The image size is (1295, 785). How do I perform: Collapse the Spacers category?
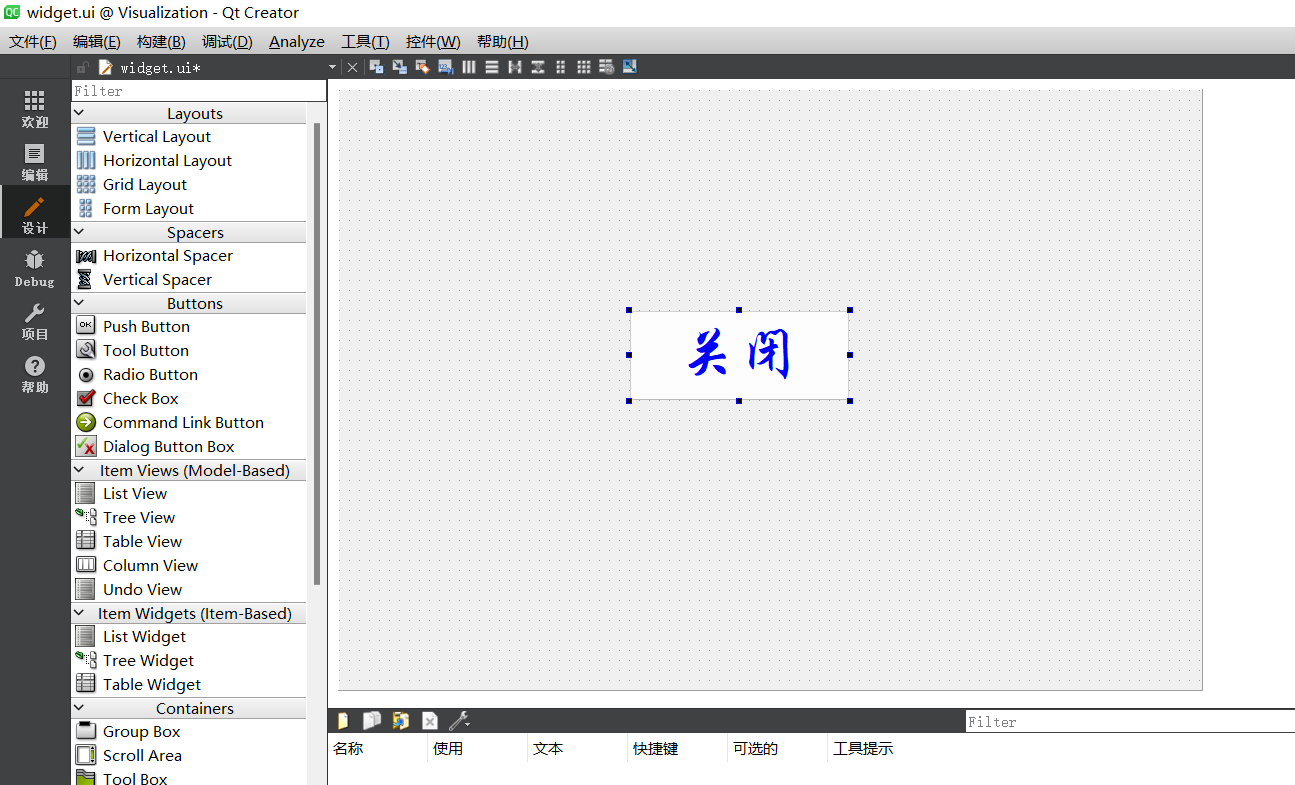tap(79, 232)
